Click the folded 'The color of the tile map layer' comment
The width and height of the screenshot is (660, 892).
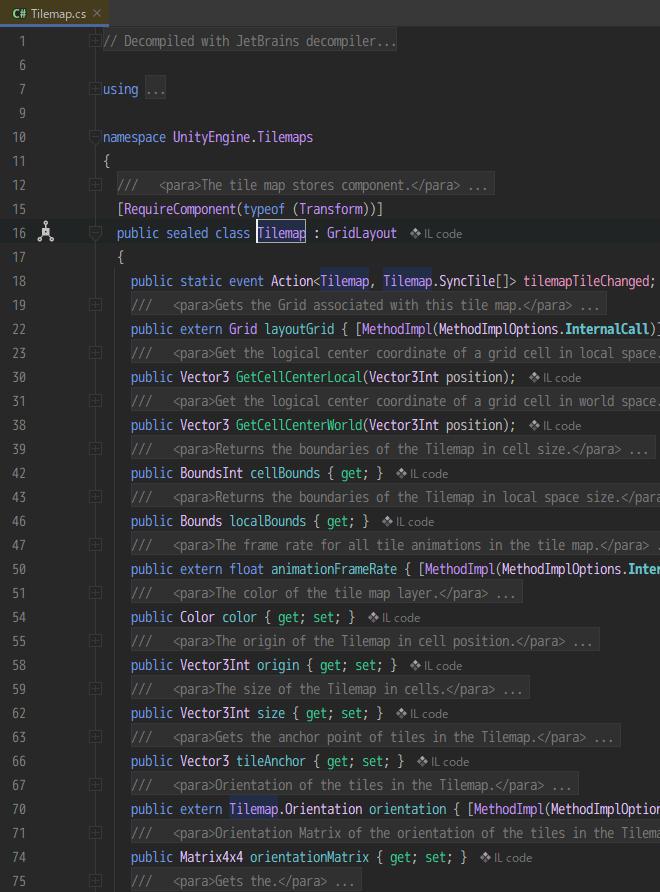[x=327, y=593]
